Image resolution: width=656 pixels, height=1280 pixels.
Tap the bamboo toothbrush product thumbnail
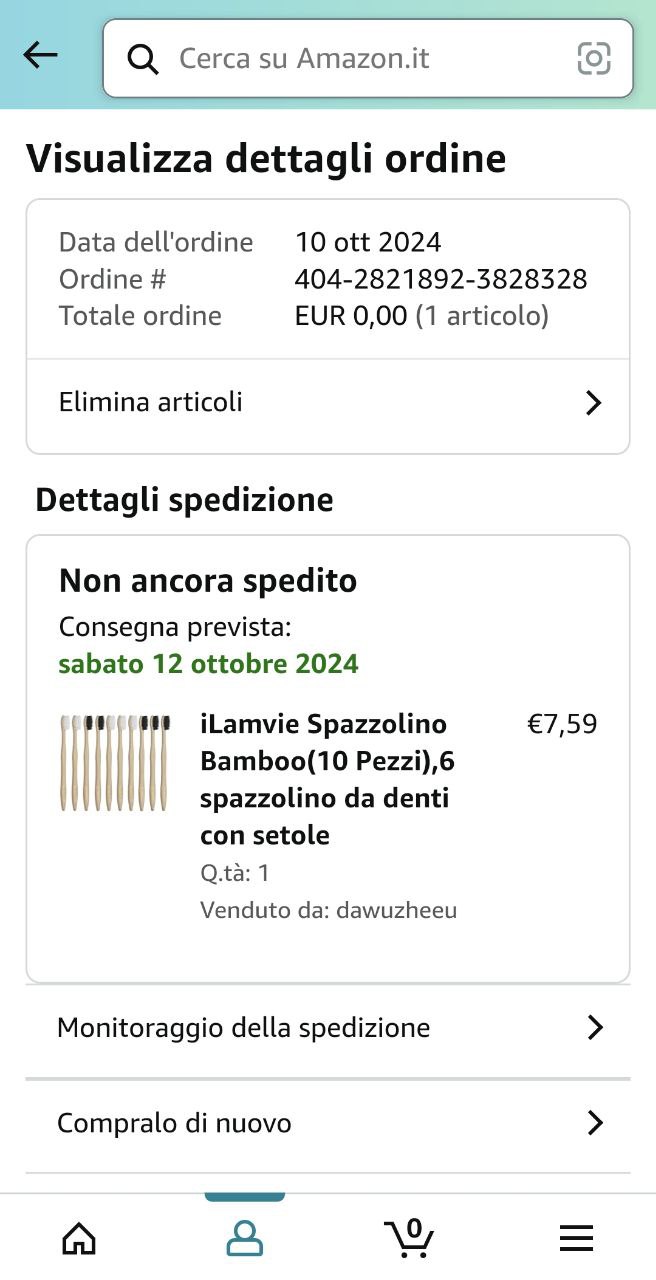point(114,762)
